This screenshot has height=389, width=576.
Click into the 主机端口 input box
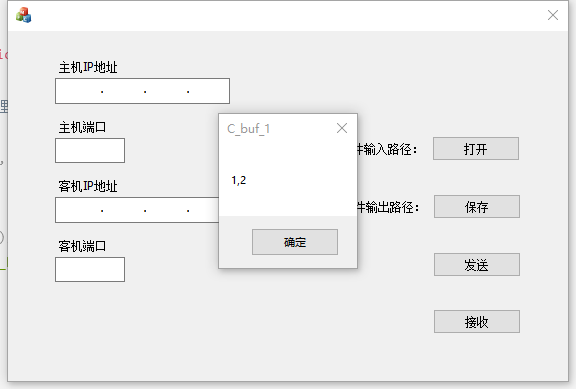pyautogui.click(x=90, y=151)
